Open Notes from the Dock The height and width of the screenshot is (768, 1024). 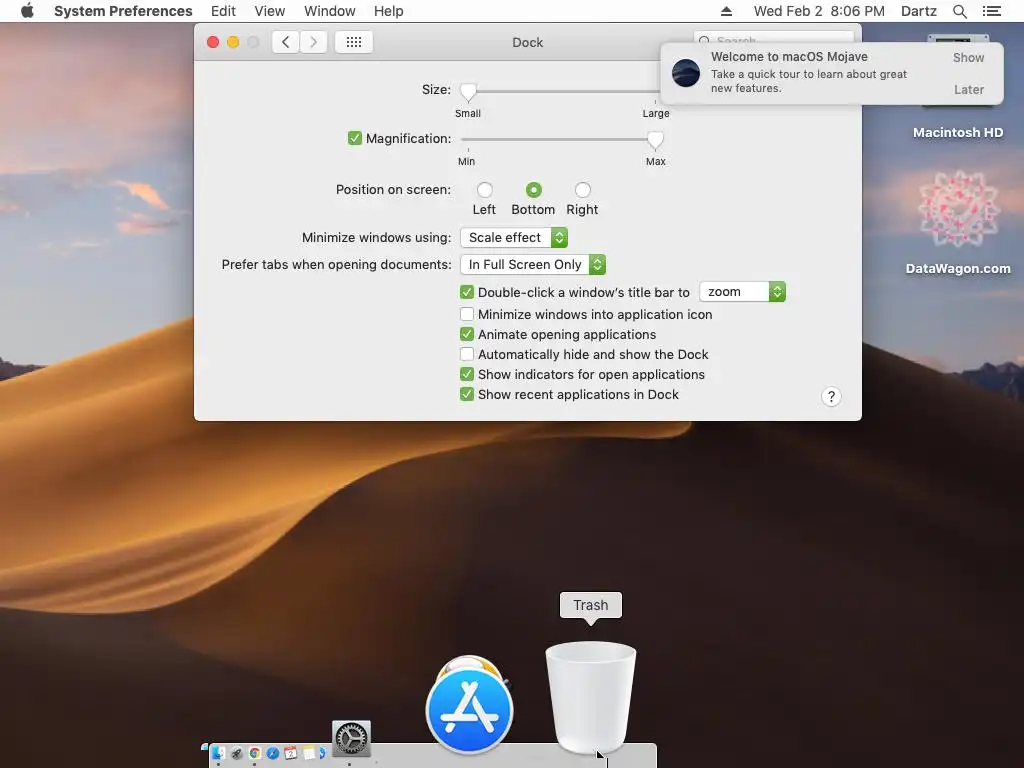(x=308, y=753)
